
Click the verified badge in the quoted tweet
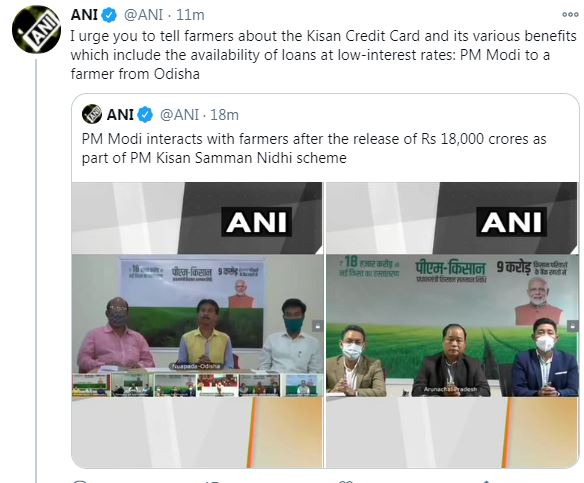point(145,115)
